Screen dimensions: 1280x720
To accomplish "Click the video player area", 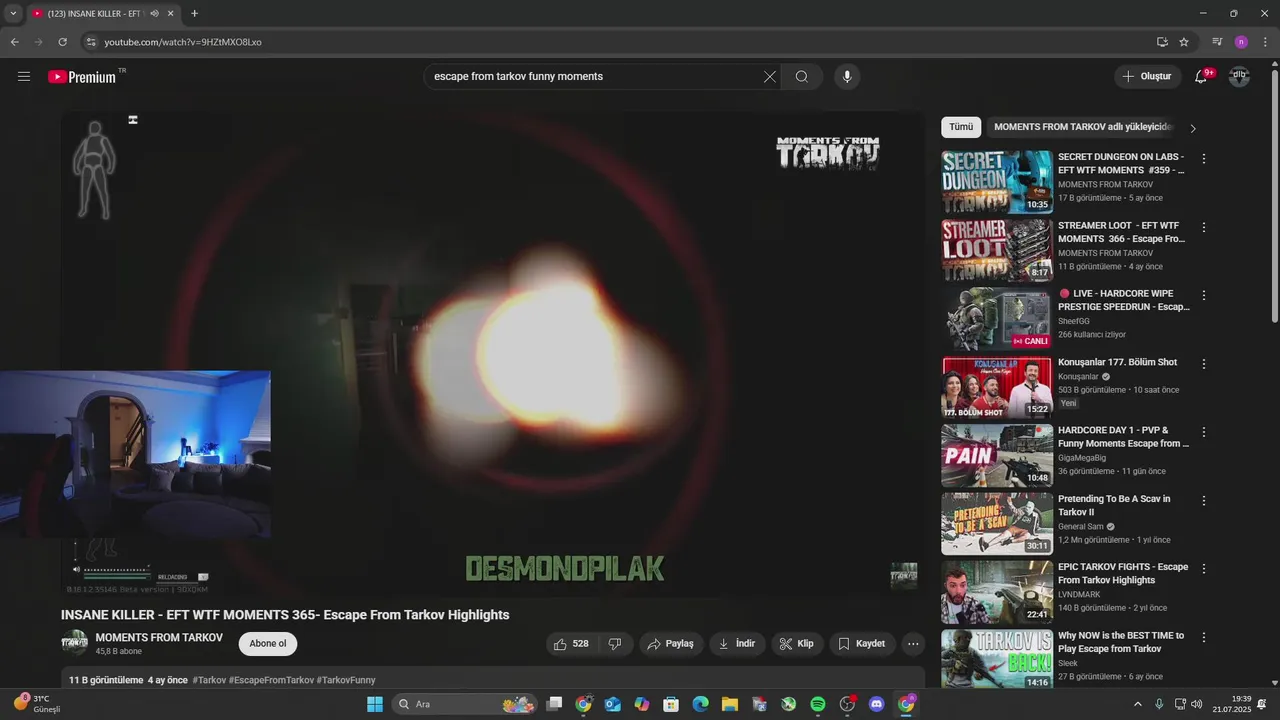I will click(x=492, y=352).
